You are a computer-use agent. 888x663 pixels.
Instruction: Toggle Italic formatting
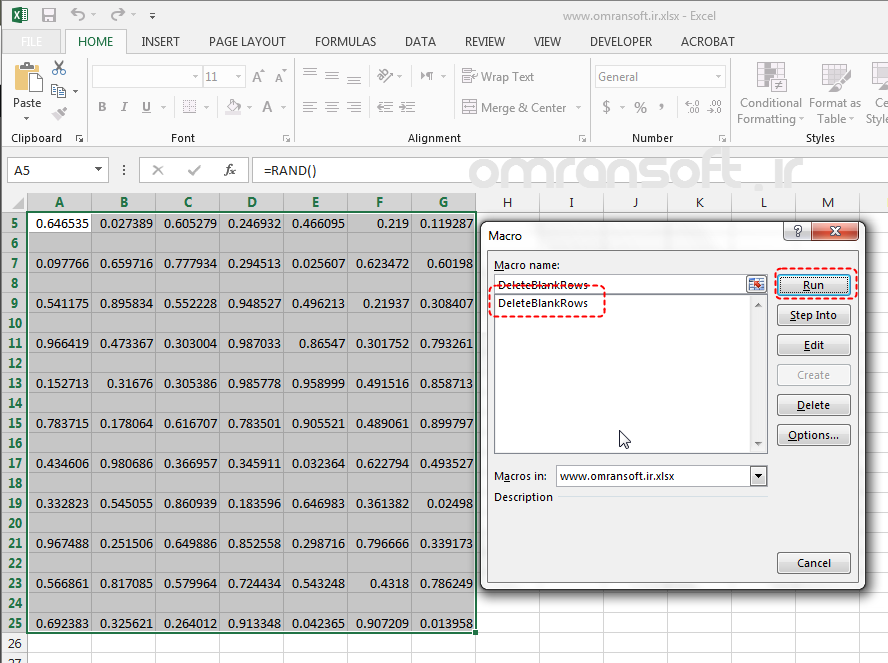[x=124, y=107]
